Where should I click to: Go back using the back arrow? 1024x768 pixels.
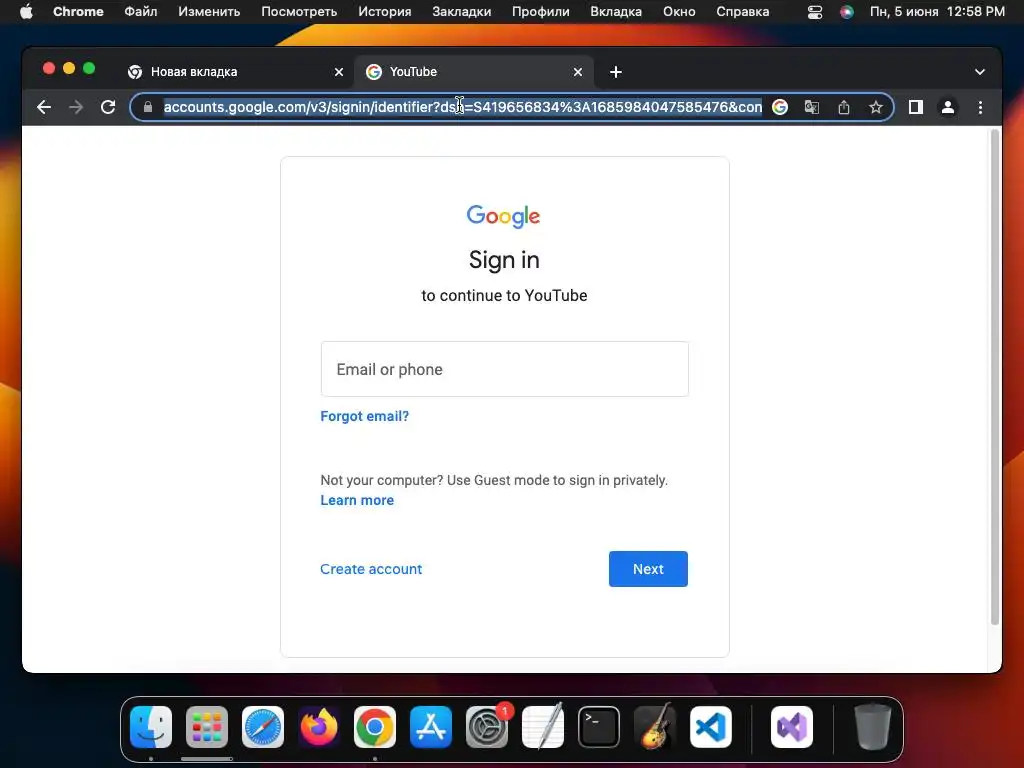[44, 107]
